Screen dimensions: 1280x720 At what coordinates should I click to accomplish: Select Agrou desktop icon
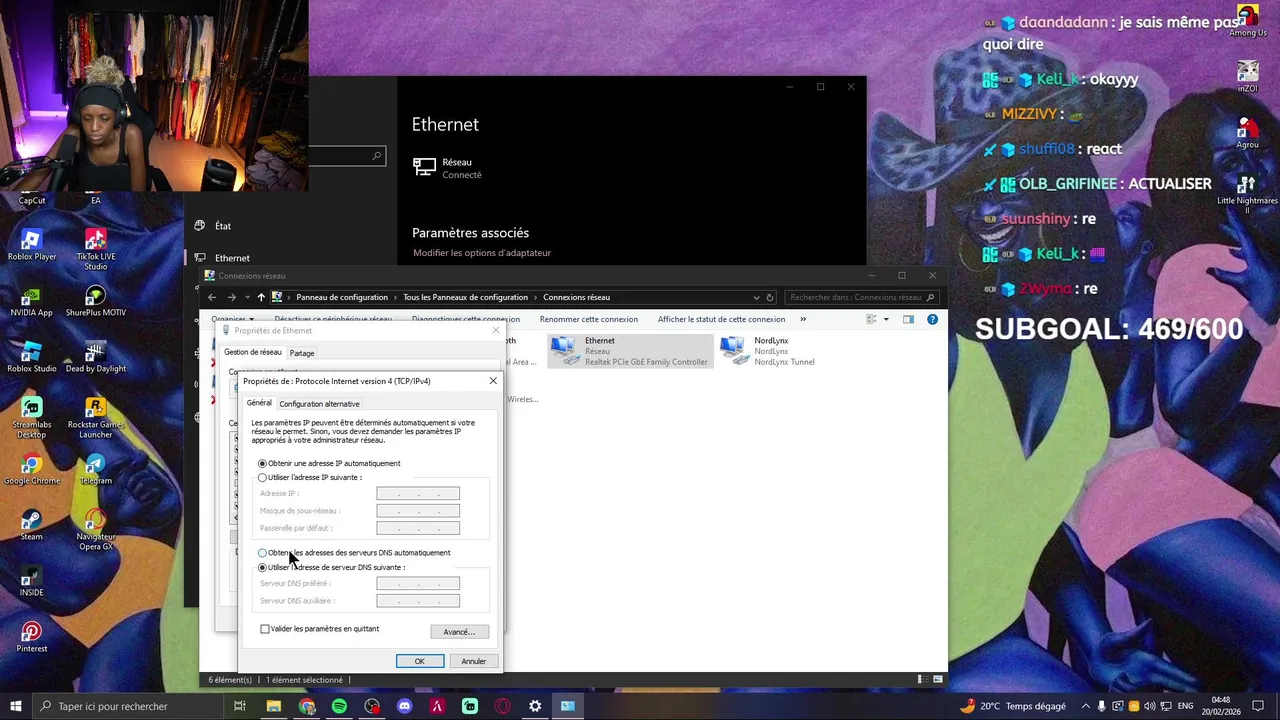click(1247, 133)
